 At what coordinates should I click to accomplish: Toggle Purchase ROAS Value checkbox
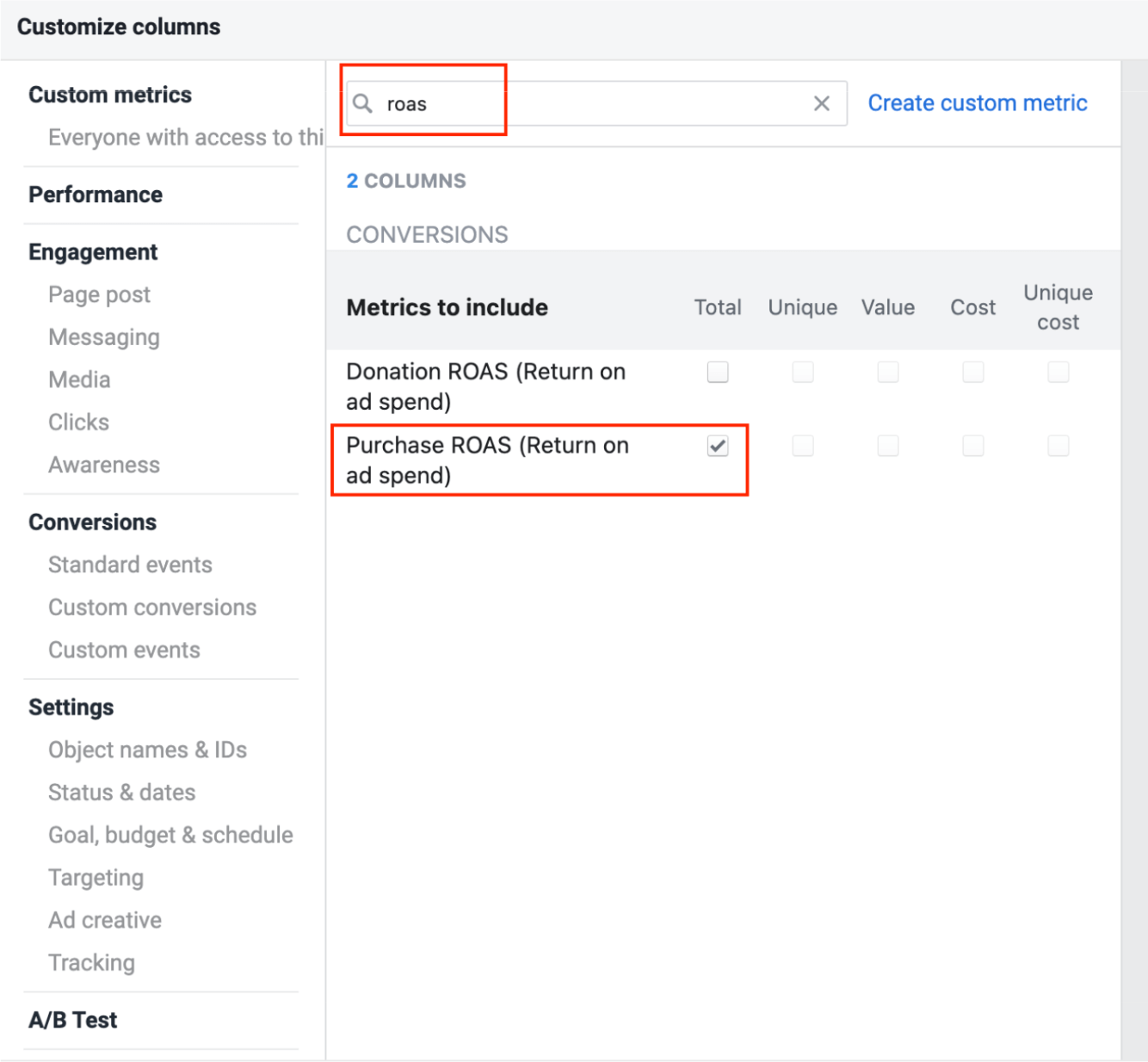click(888, 446)
